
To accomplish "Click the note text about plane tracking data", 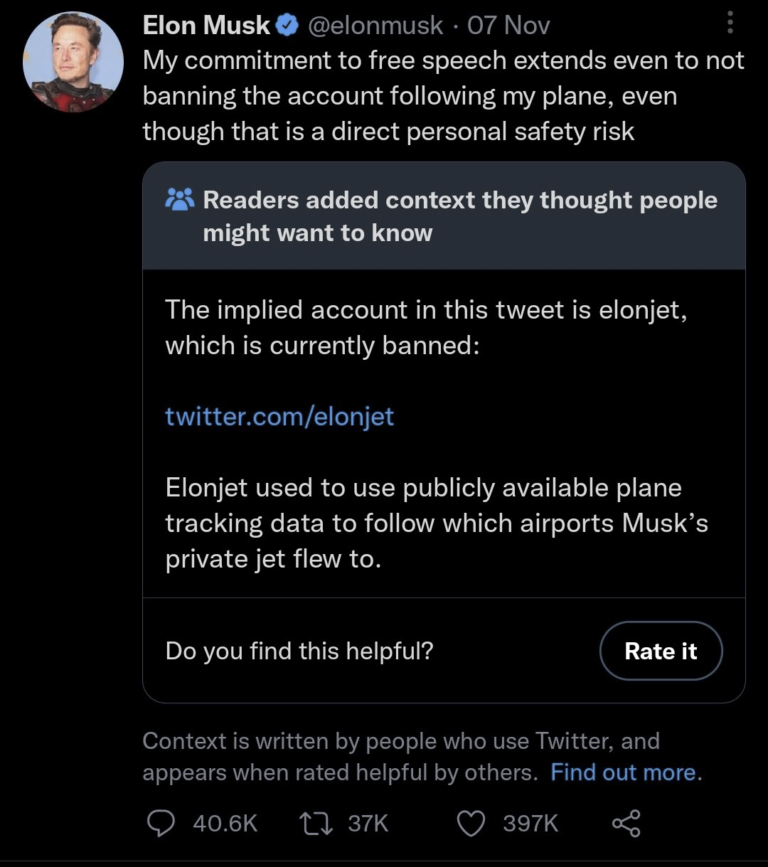I will (436, 524).
